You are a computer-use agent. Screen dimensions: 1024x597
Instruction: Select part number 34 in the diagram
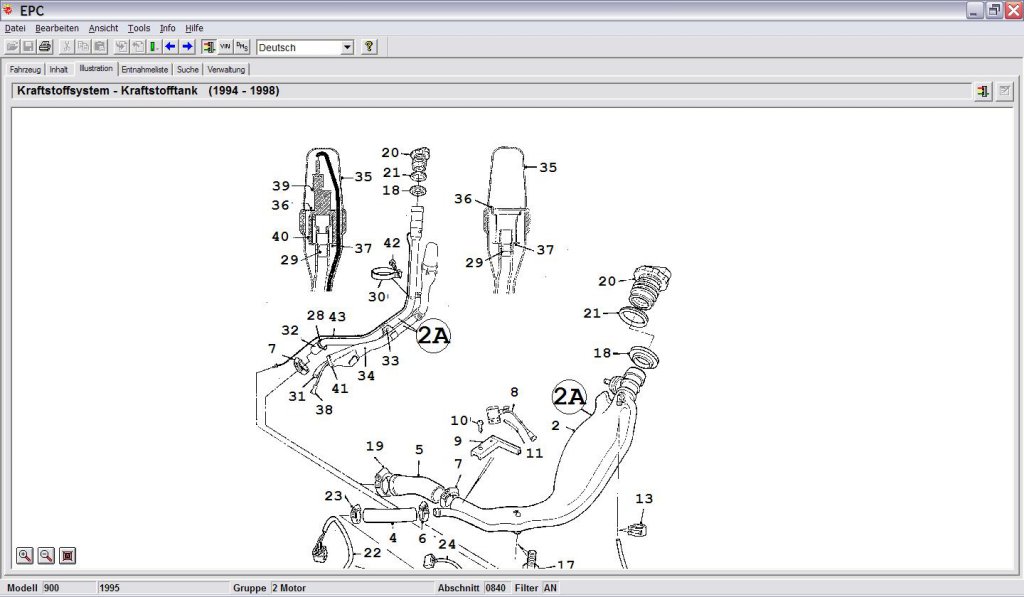tap(366, 376)
